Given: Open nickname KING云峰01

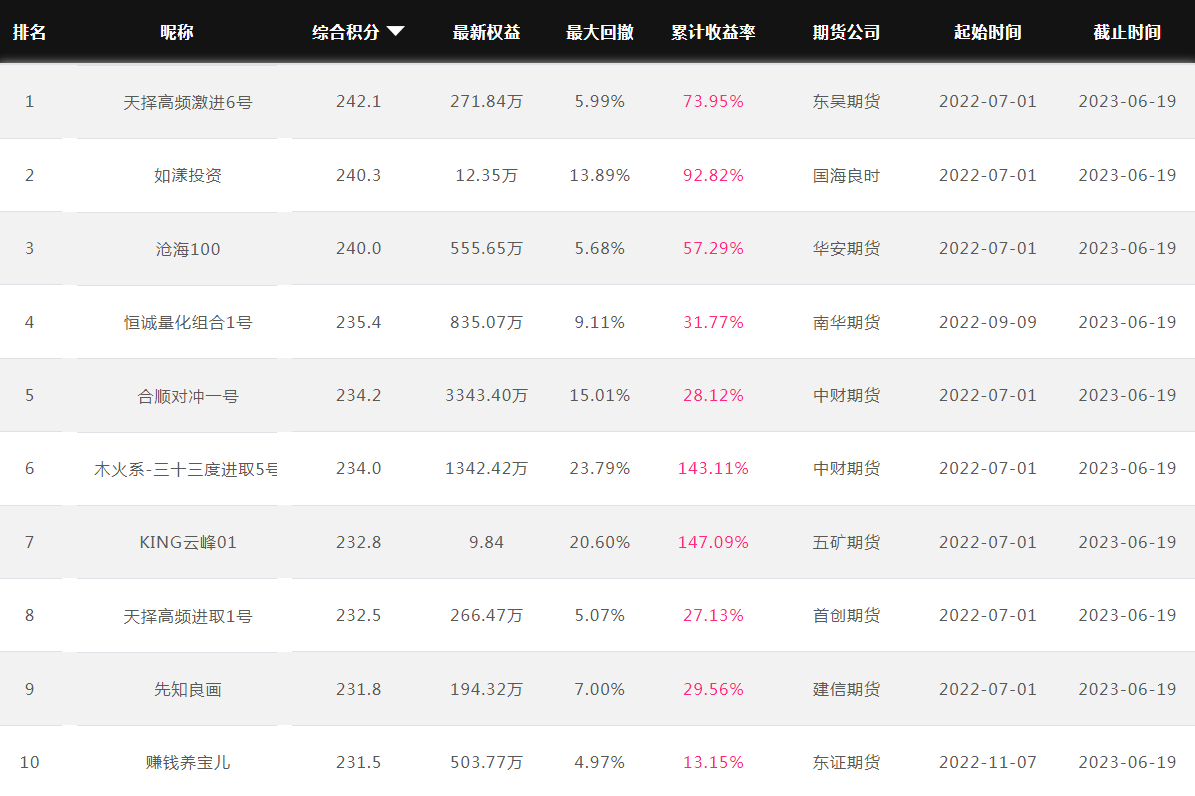Looking at the screenshot, I should 187,543.
